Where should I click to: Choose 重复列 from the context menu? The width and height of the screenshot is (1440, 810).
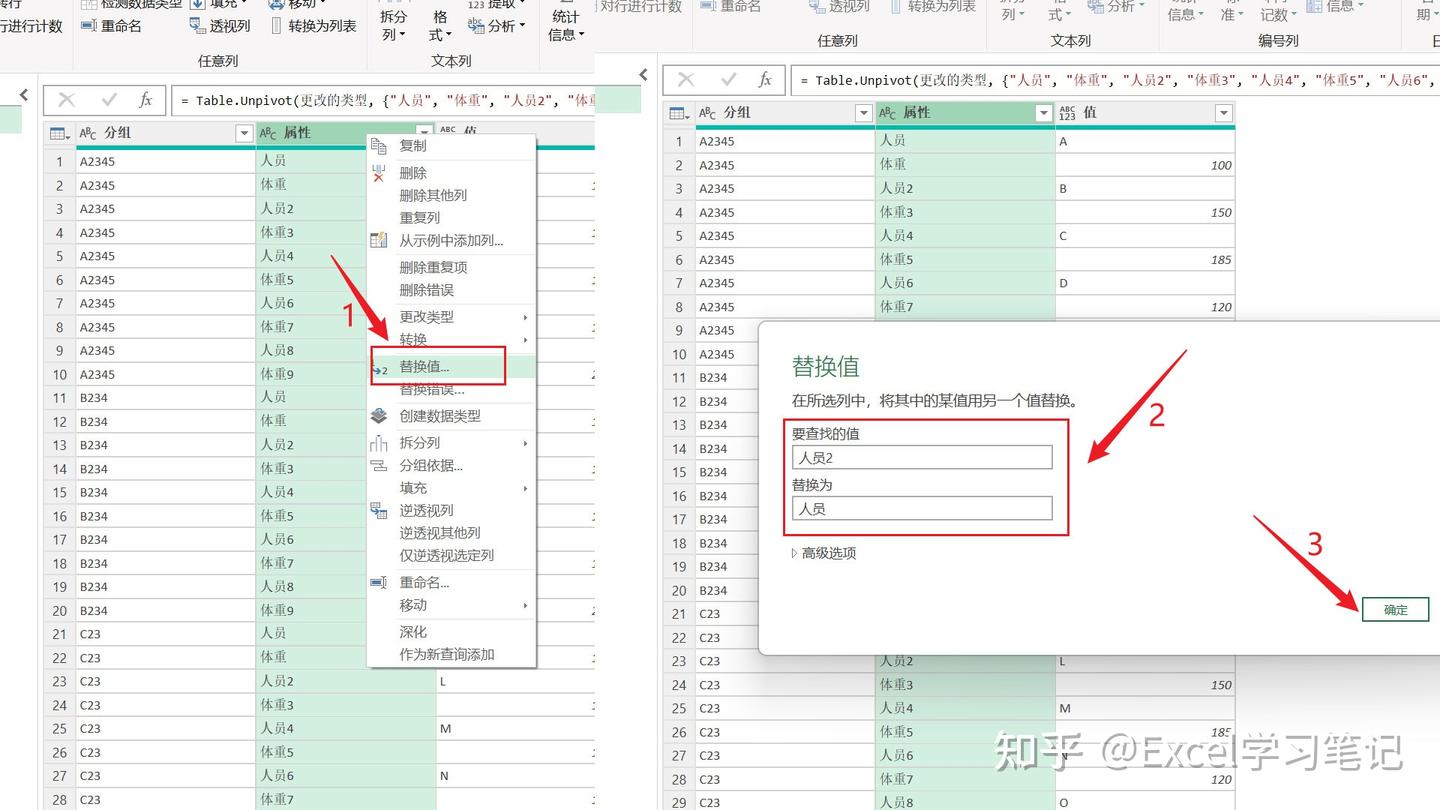pos(419,217)
